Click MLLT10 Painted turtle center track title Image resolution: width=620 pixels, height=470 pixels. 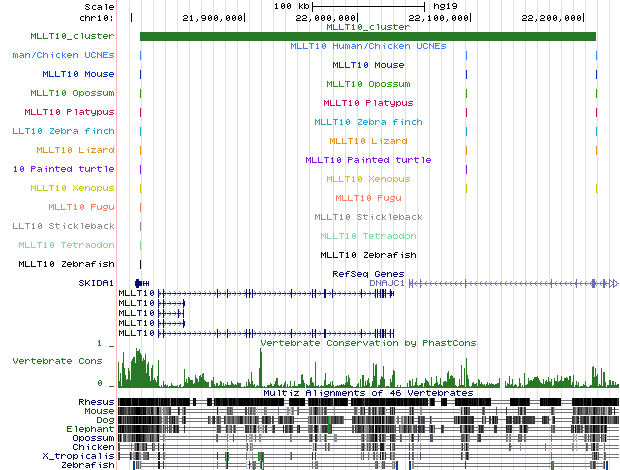367,160
